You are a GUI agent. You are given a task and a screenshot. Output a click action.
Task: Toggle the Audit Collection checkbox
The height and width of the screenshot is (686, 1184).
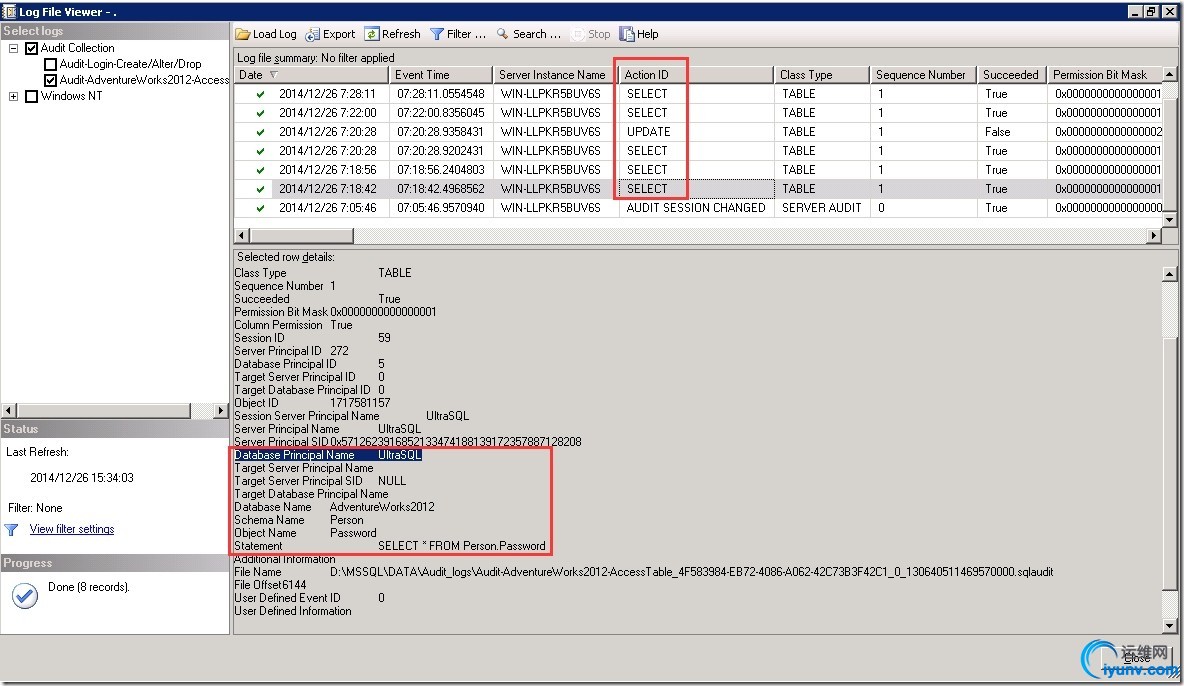(32, 48)
